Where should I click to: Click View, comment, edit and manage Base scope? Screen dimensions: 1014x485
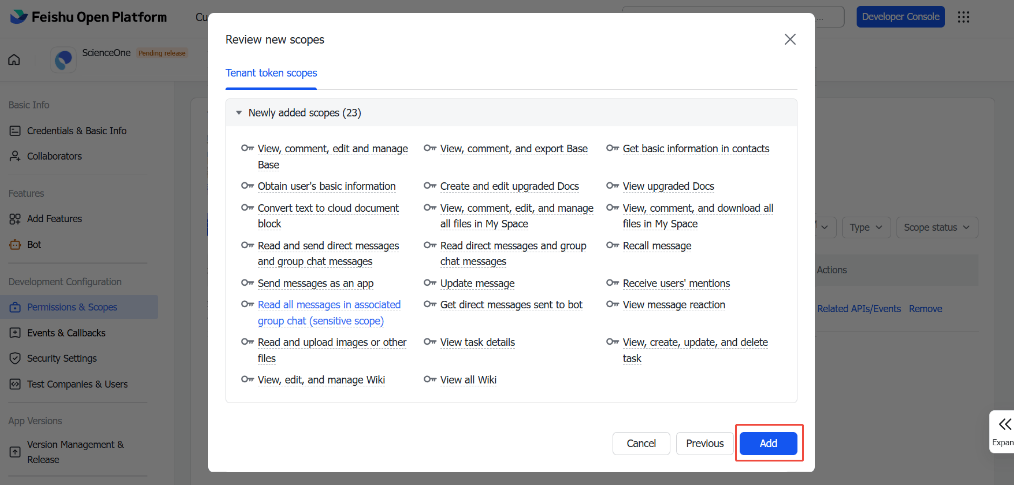coord(333,156)
